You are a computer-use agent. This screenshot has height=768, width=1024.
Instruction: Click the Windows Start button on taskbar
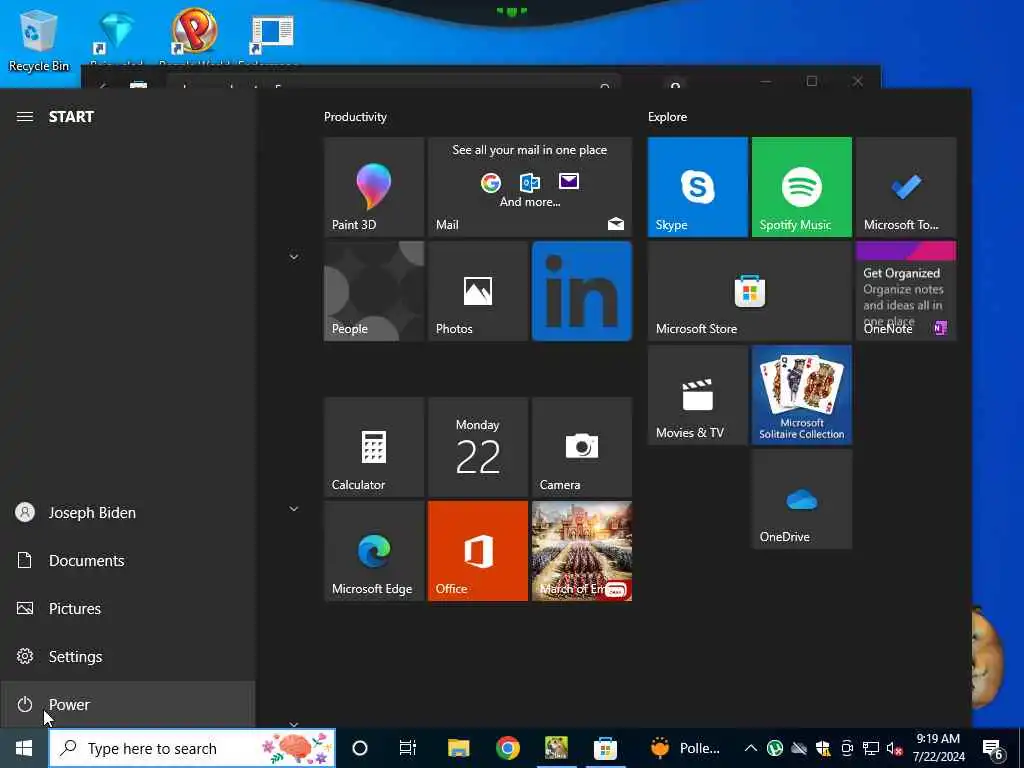(24, 748)
